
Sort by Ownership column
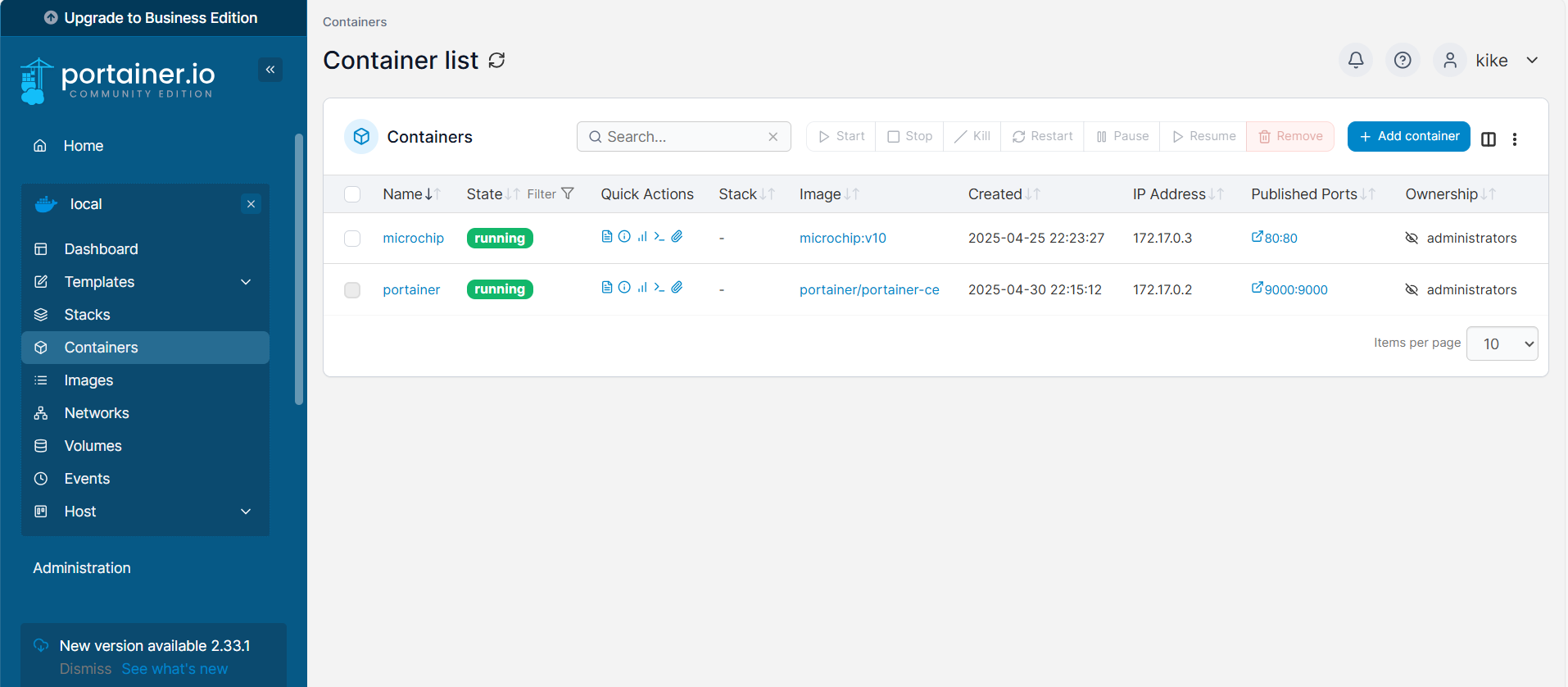tap(1450, 194)
